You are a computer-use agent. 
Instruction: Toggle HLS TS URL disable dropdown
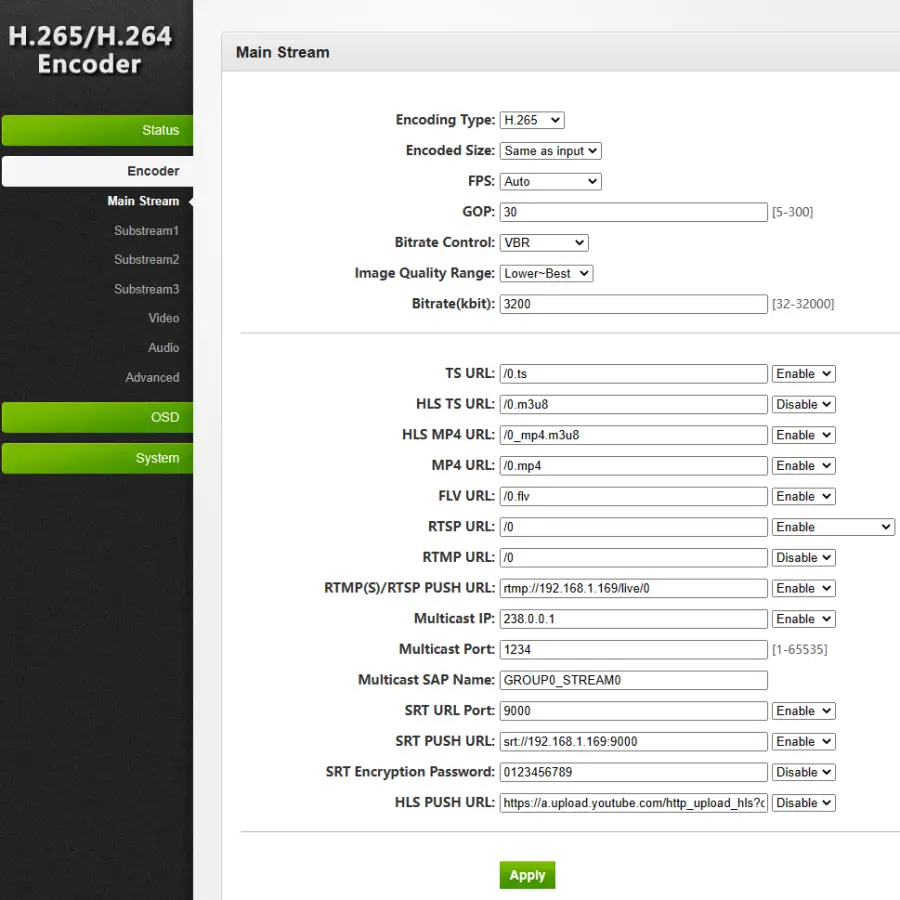tap(803, 405)
